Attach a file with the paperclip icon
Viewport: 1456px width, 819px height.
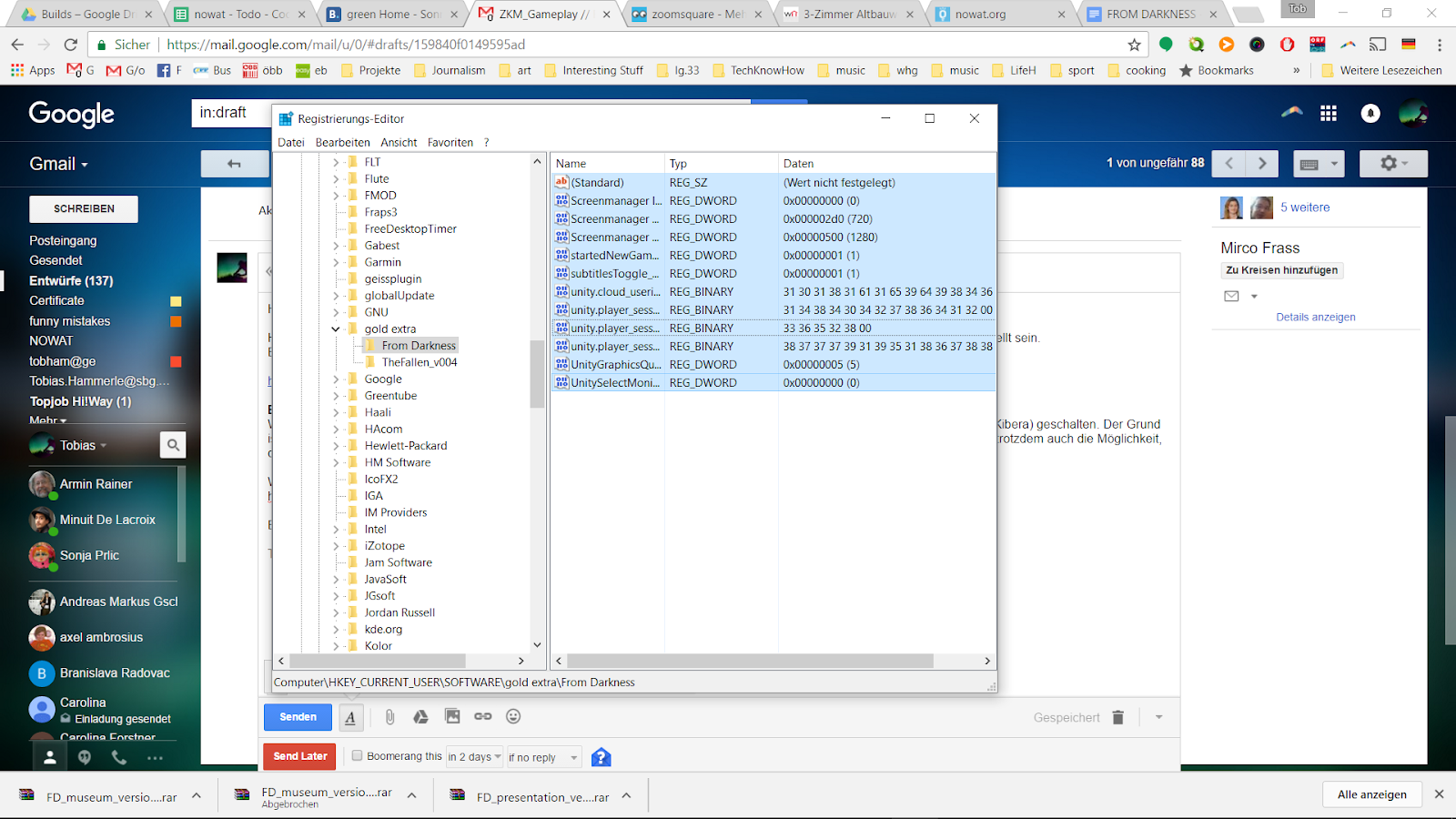tap(389, 717)
